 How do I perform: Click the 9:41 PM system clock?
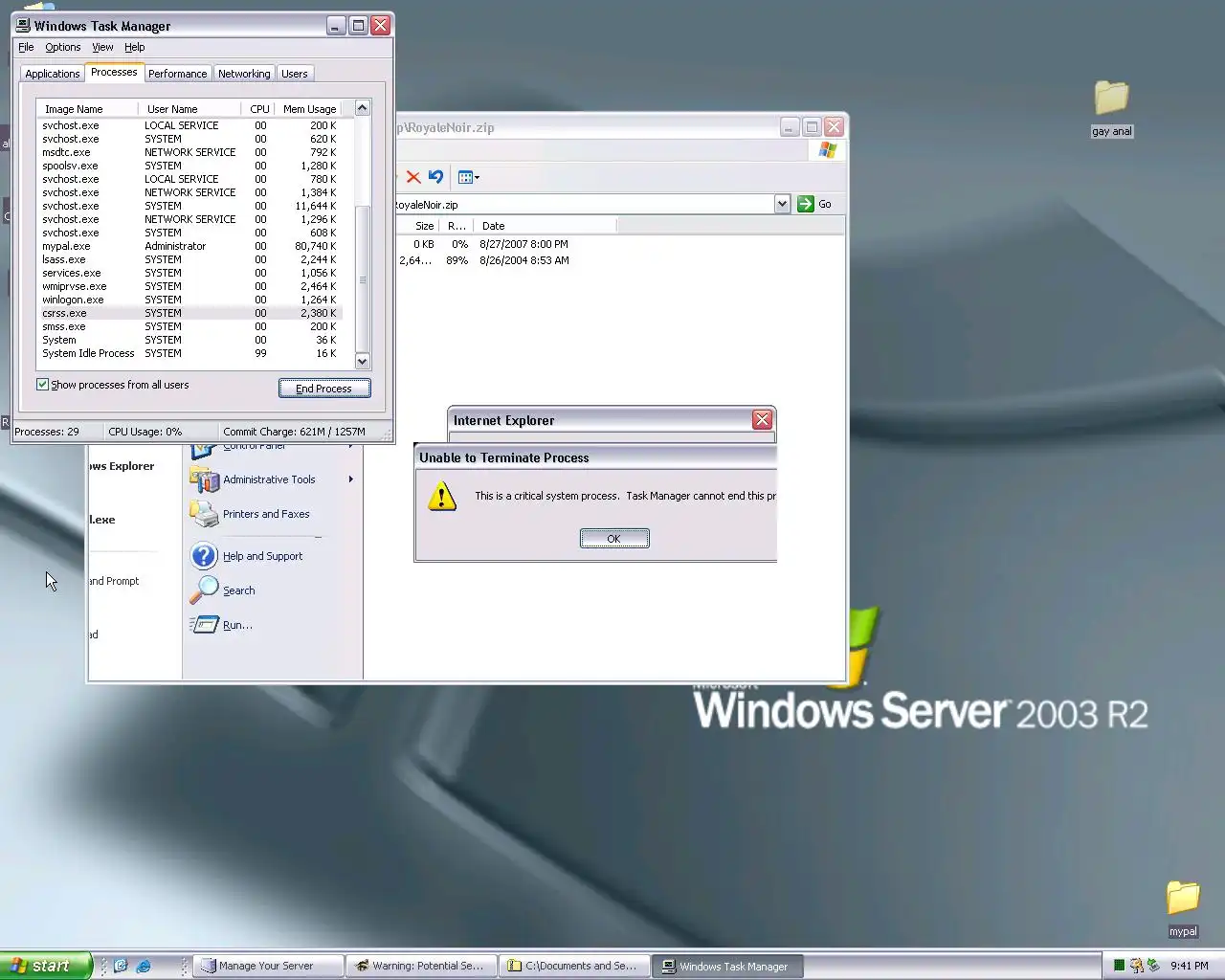point(1189,966)
